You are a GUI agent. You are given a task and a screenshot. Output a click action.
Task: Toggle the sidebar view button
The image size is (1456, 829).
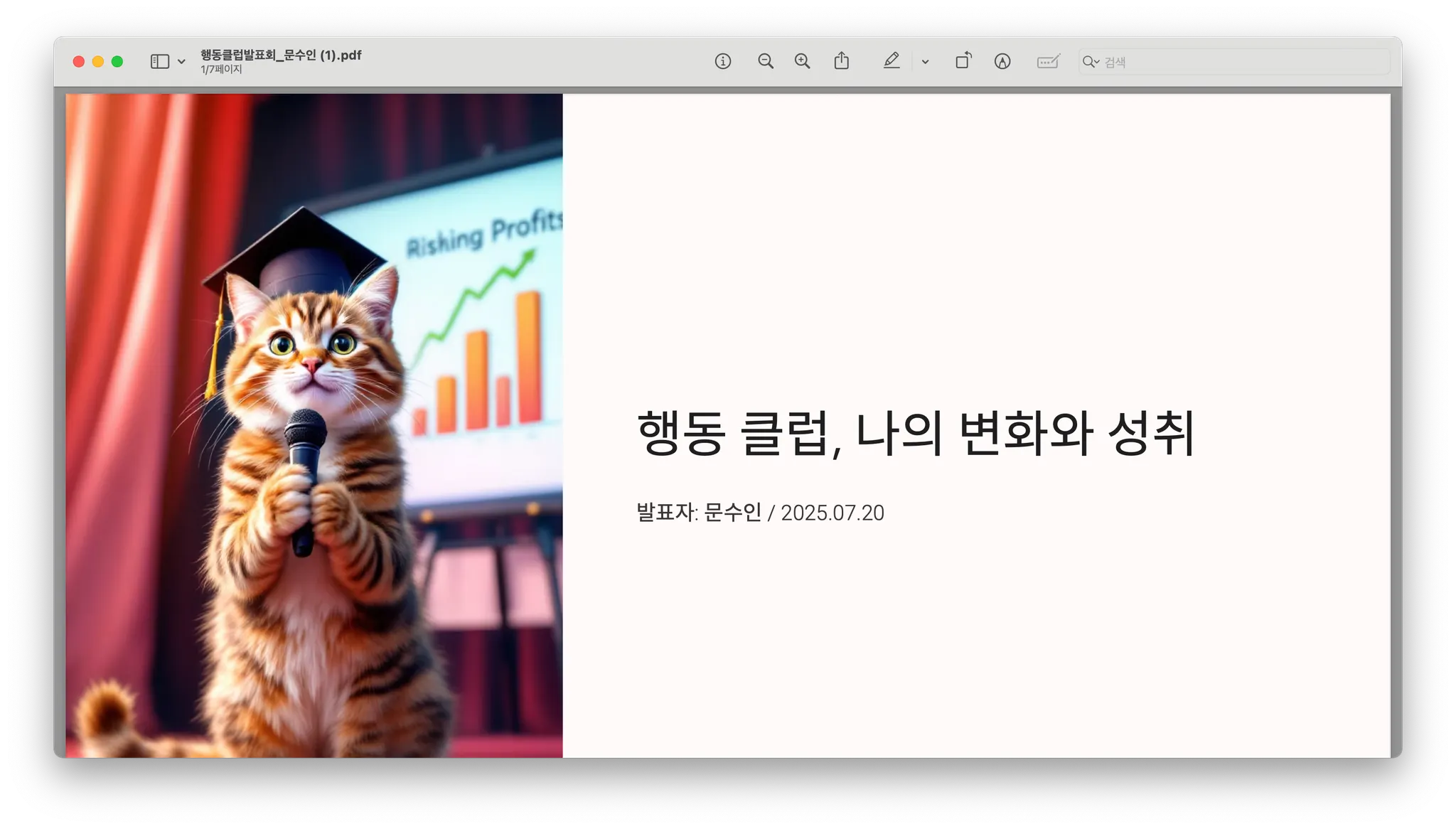tap(160, 62)
